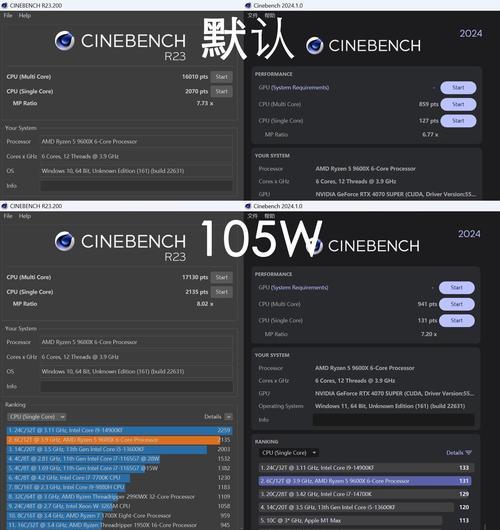This screenshot has height=530, width=500.
Task: Open 文件 menu in bottom Cinebench 2024 window
Action: coord(253,216)
